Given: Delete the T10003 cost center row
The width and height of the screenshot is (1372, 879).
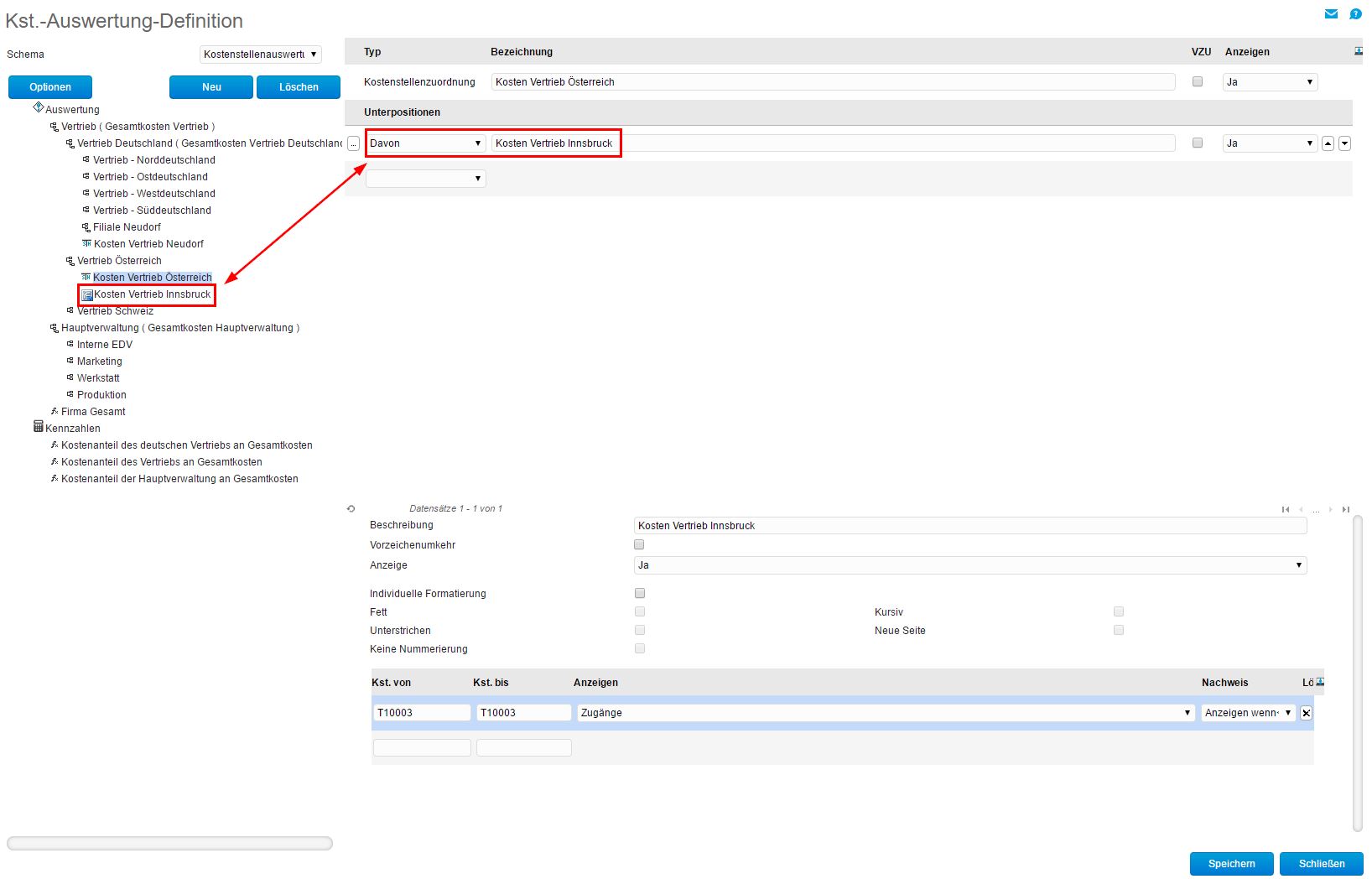Looking at the screenshot, I should [x=1306, y=713].
